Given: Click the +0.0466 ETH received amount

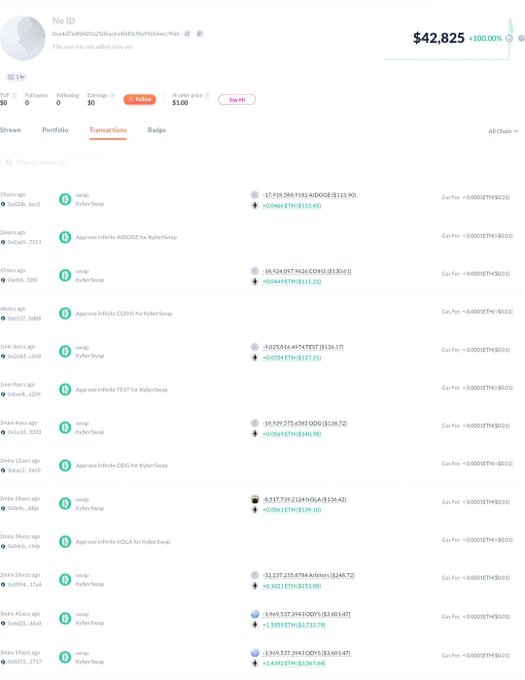Looking at the screenshot, I should pos(292,206).
